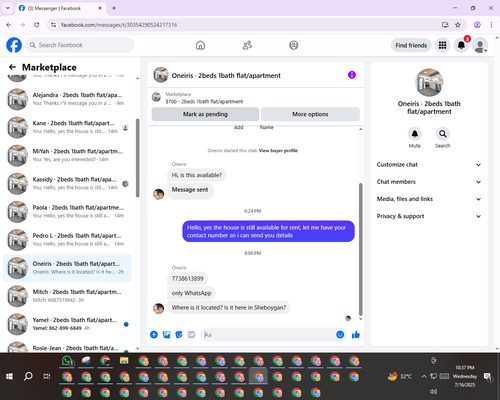Open the View buyer profile link
This screenshot has height=400, width=500.
point(278,151)
